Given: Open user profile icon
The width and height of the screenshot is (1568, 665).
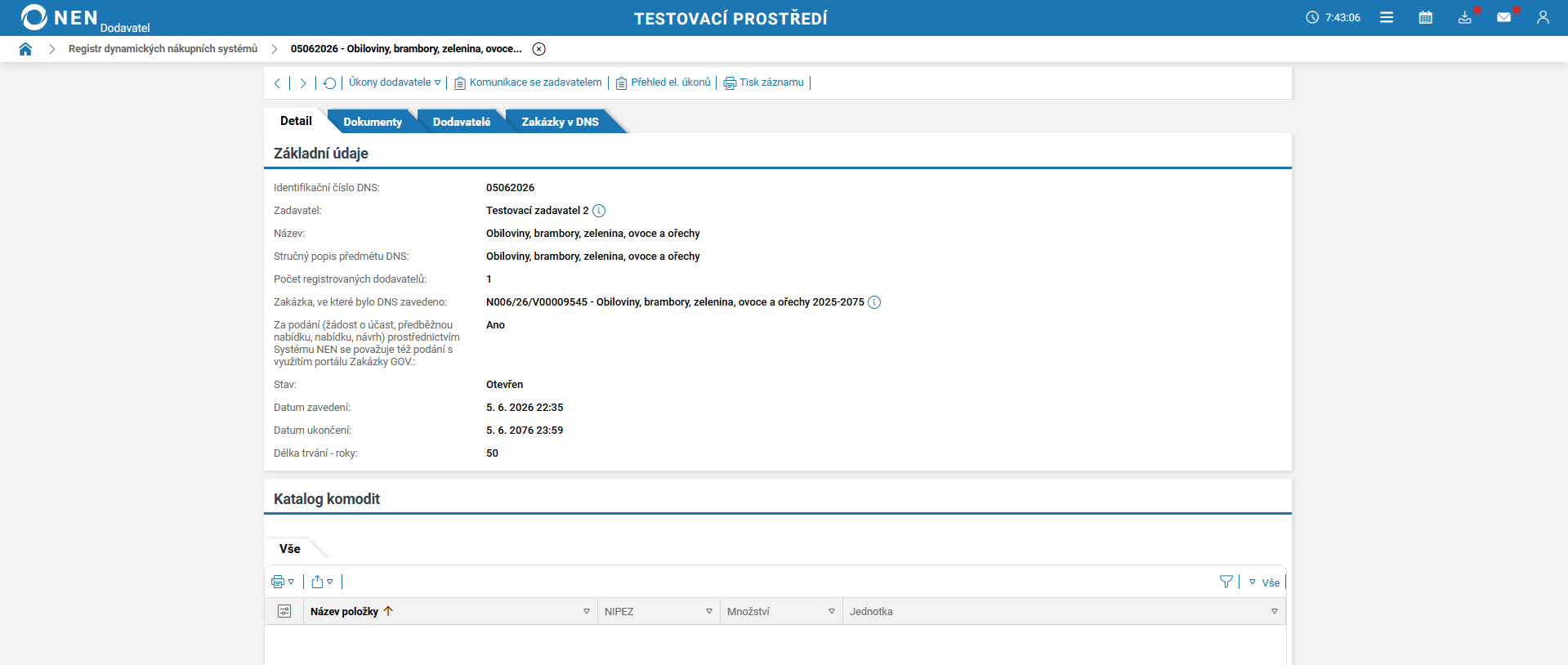Looking at the screenshot, I should point(1543,17).
